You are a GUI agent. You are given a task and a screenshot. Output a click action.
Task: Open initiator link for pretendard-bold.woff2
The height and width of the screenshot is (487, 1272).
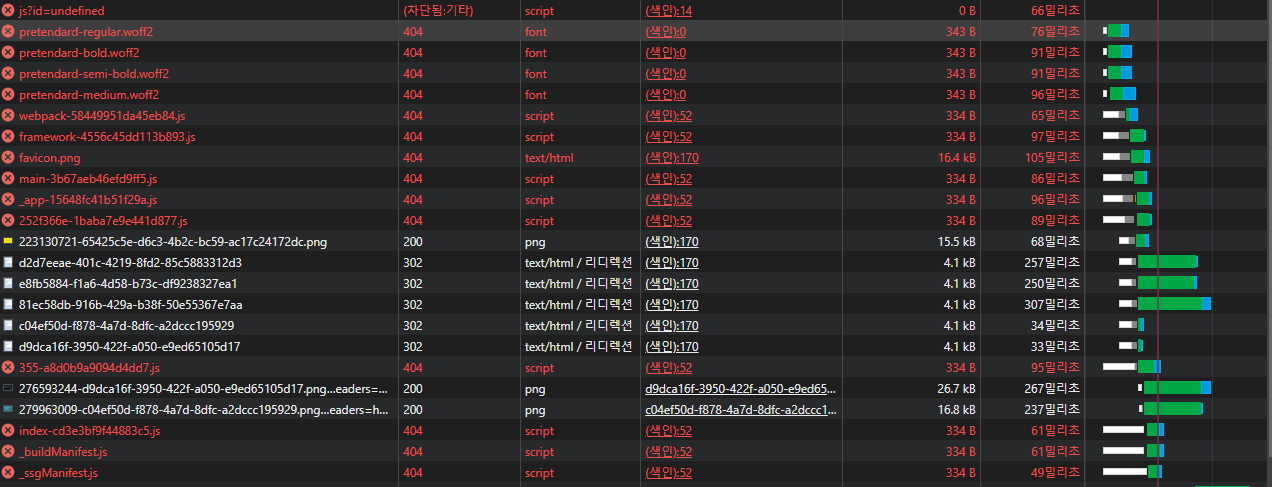665,53
